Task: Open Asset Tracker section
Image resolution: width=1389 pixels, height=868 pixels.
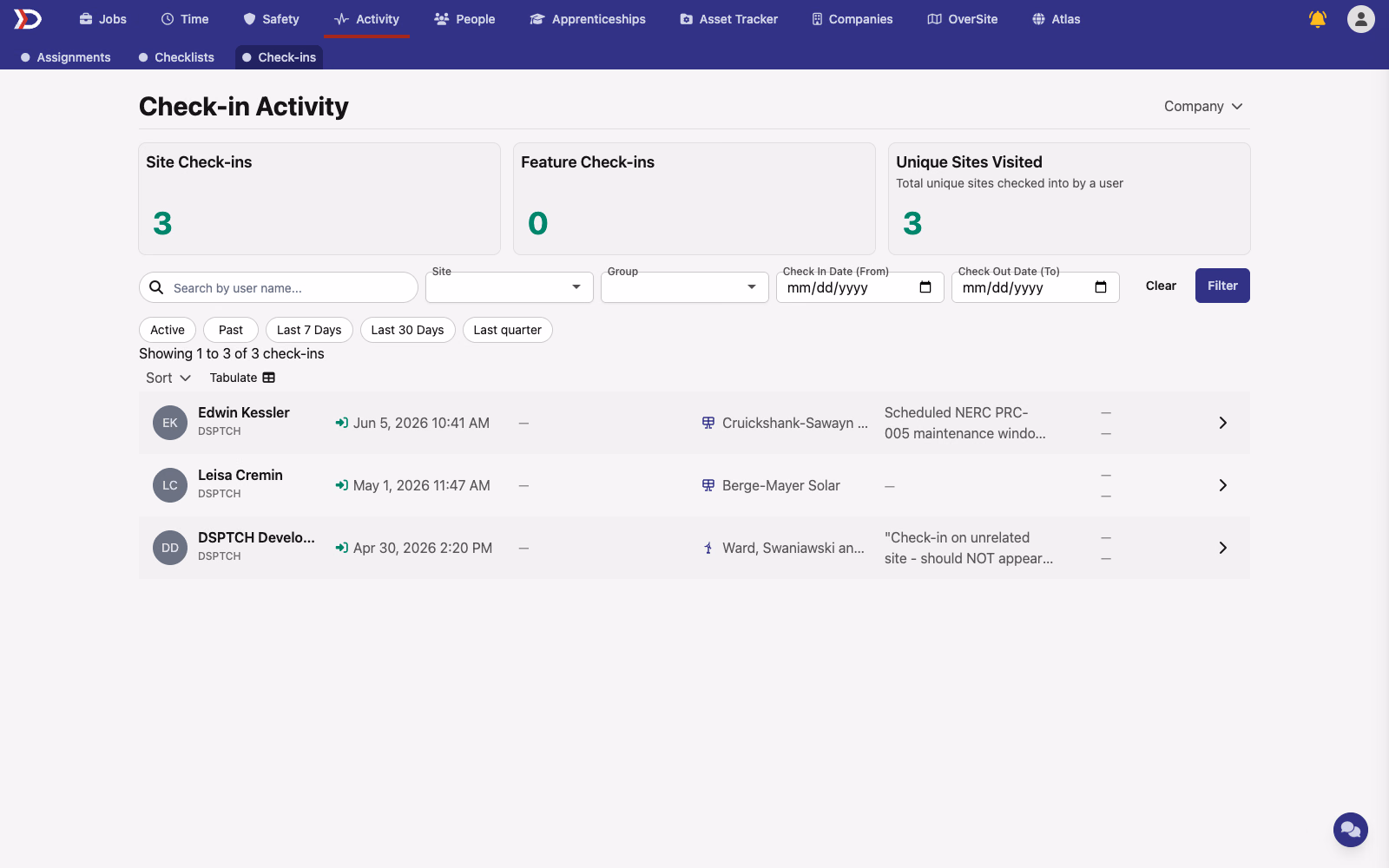Action: tap(728, 19)
